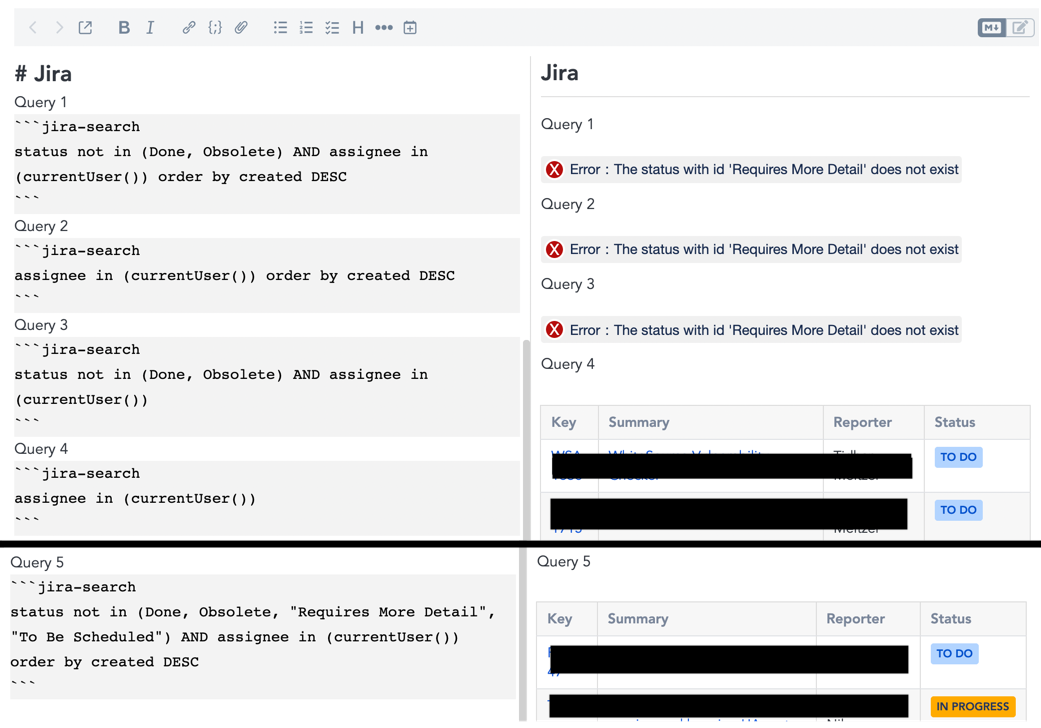Click inside the Query 5 code block text

(263, 636)
